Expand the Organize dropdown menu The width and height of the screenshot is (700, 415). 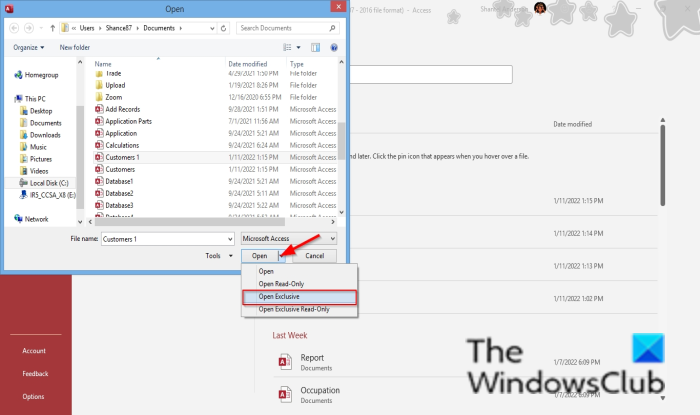[29, 47]
